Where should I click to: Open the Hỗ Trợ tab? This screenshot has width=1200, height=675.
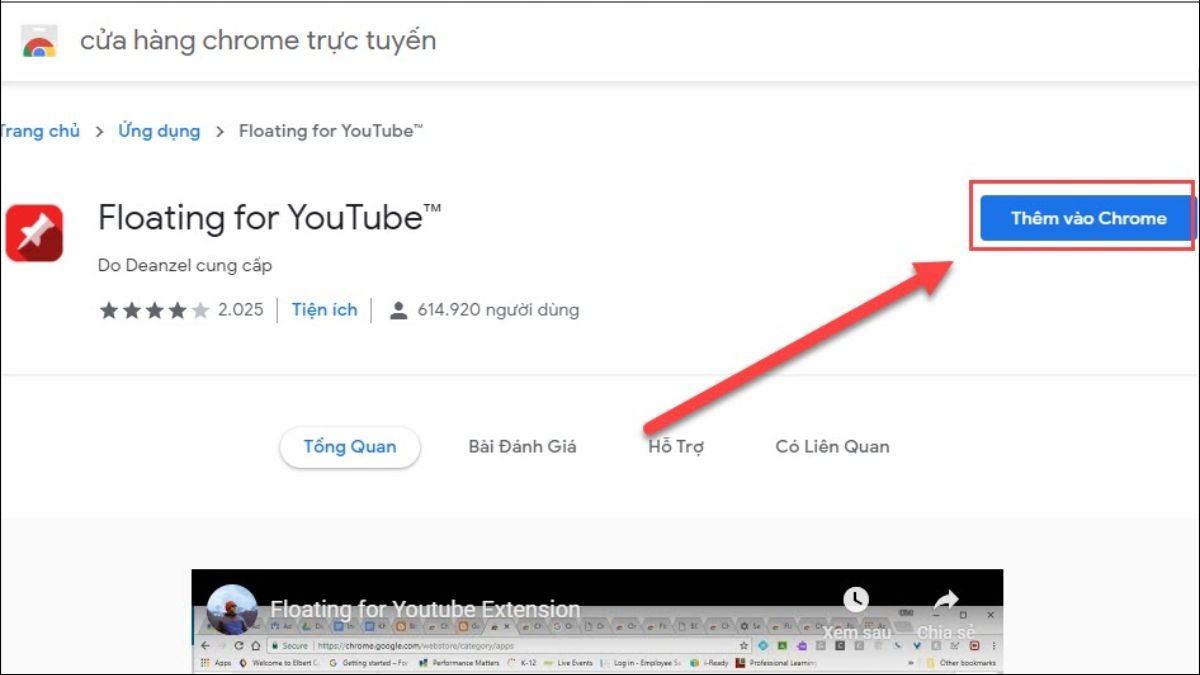(676, 447)
